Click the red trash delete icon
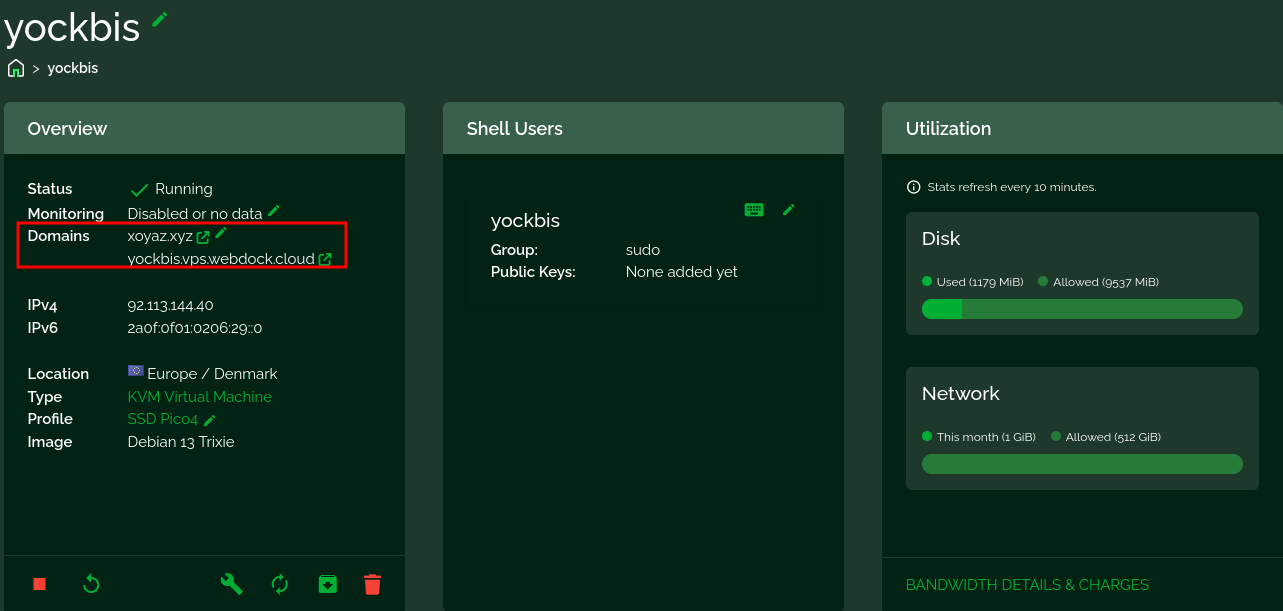Screen dimensions: 1283x611 (372, 584)
